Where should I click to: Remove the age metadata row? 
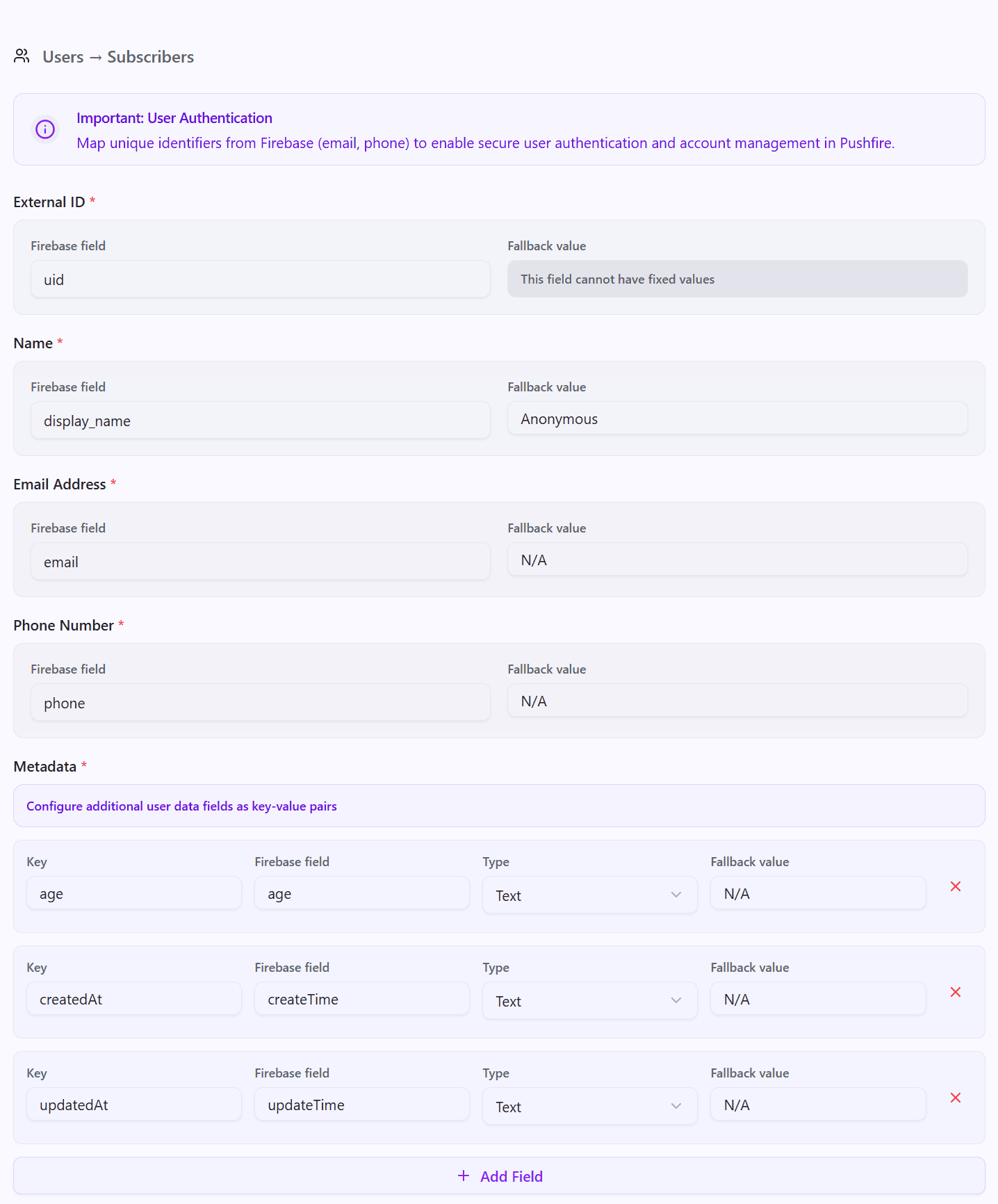click(956, 886)
